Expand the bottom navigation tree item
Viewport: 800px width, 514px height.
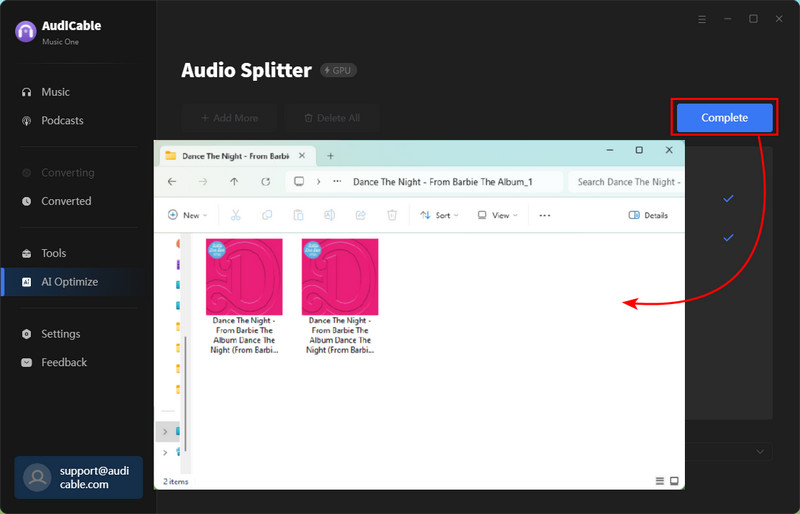(165, 452)
